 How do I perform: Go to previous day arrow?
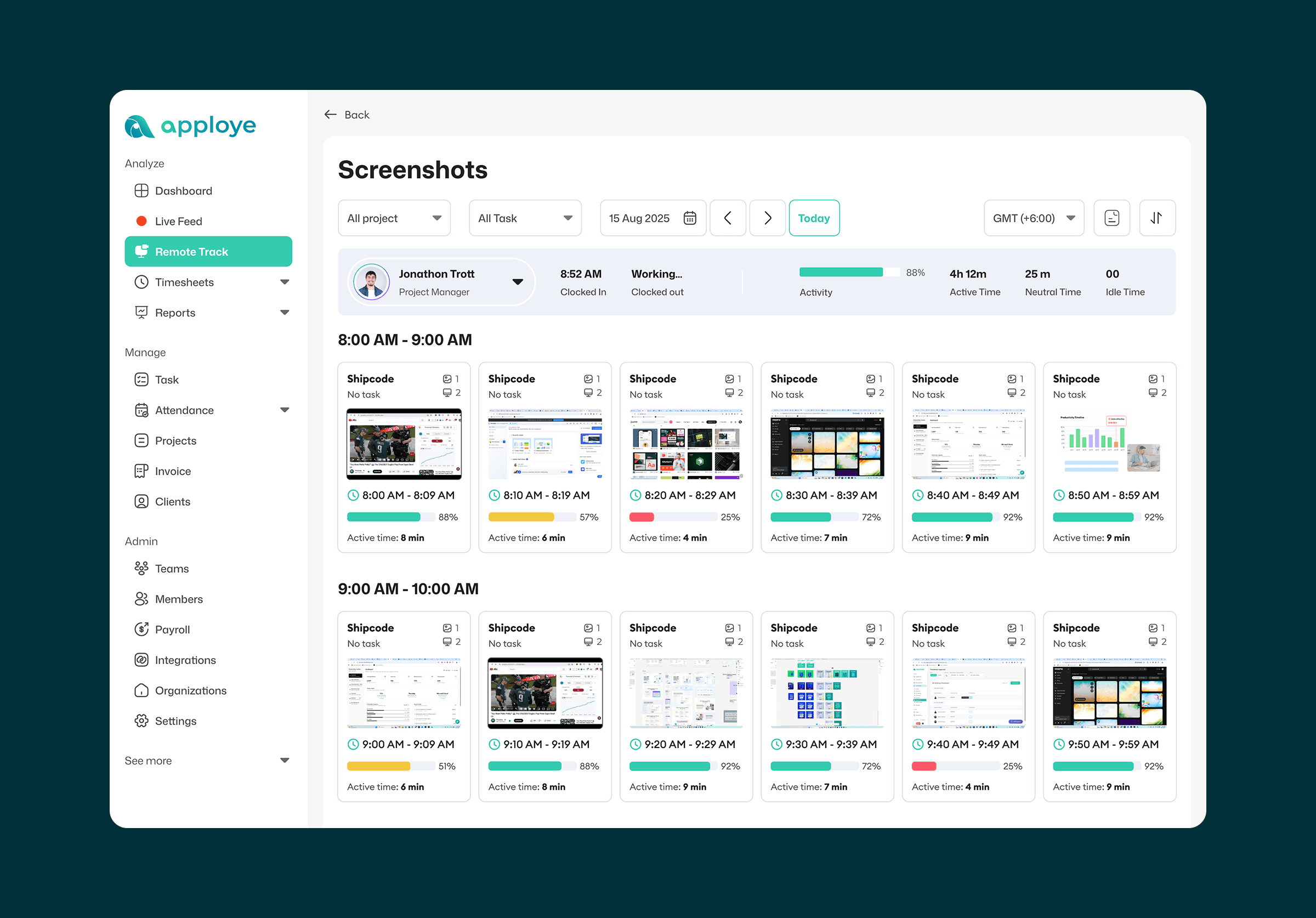tap(727, 218)
